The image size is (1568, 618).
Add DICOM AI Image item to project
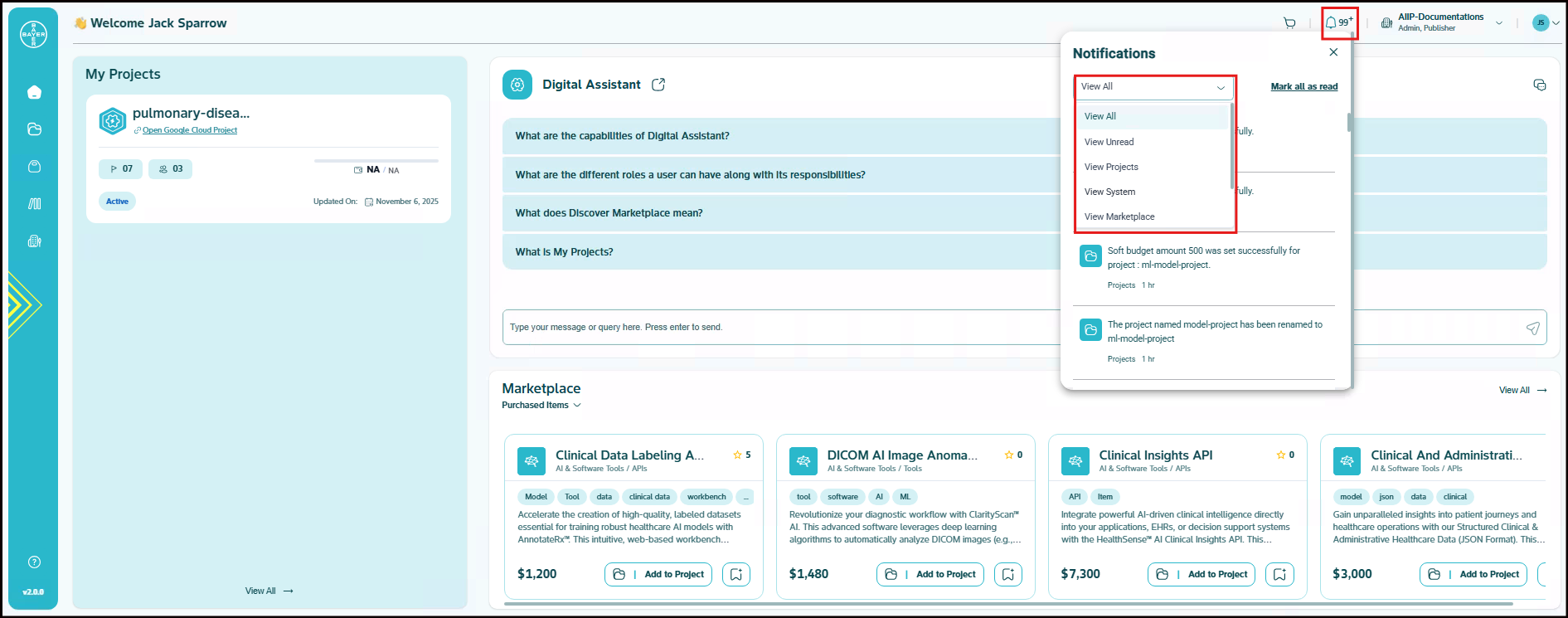pos(930,574)
